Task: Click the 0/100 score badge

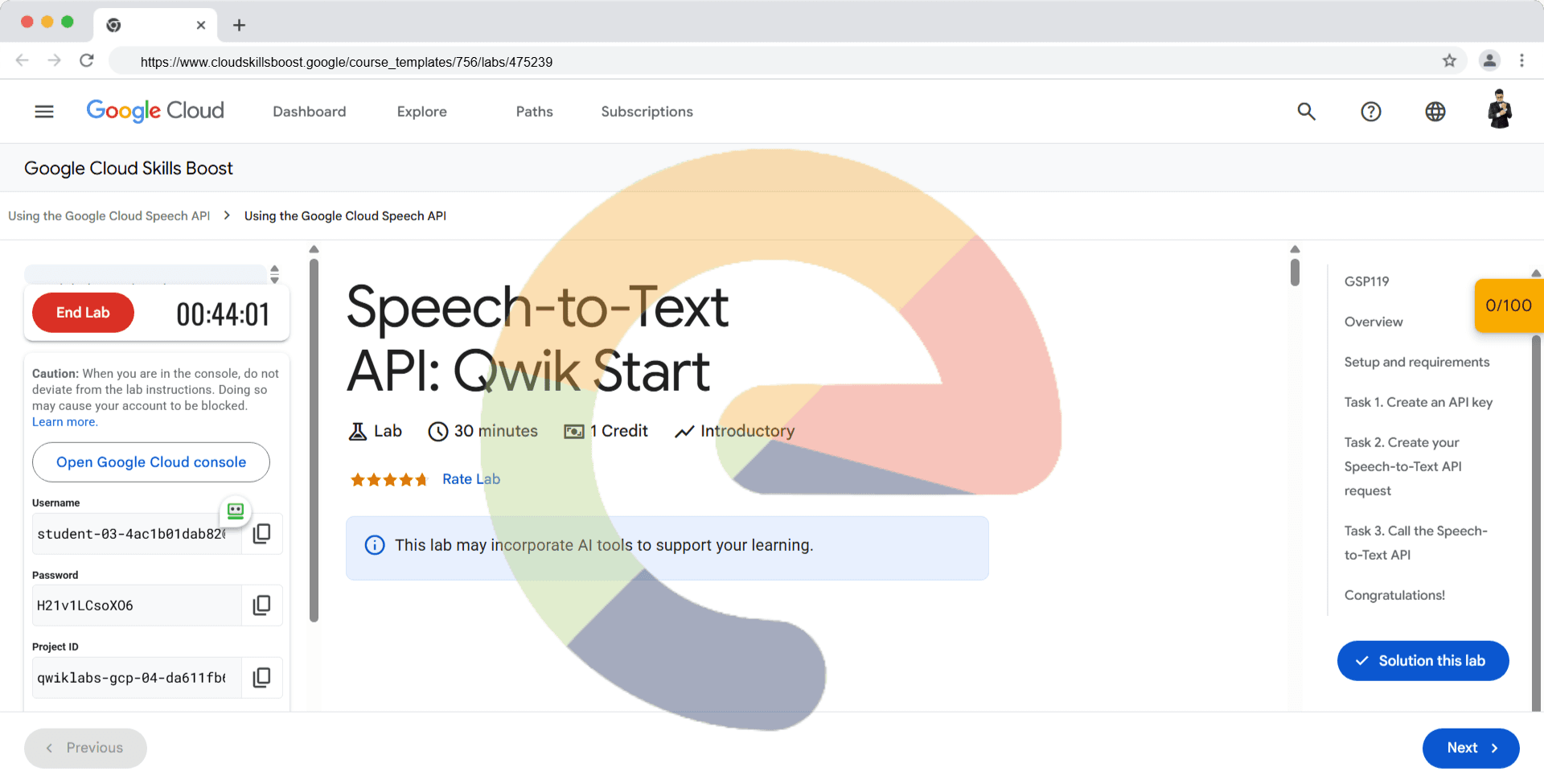Action: [1509, 306]
